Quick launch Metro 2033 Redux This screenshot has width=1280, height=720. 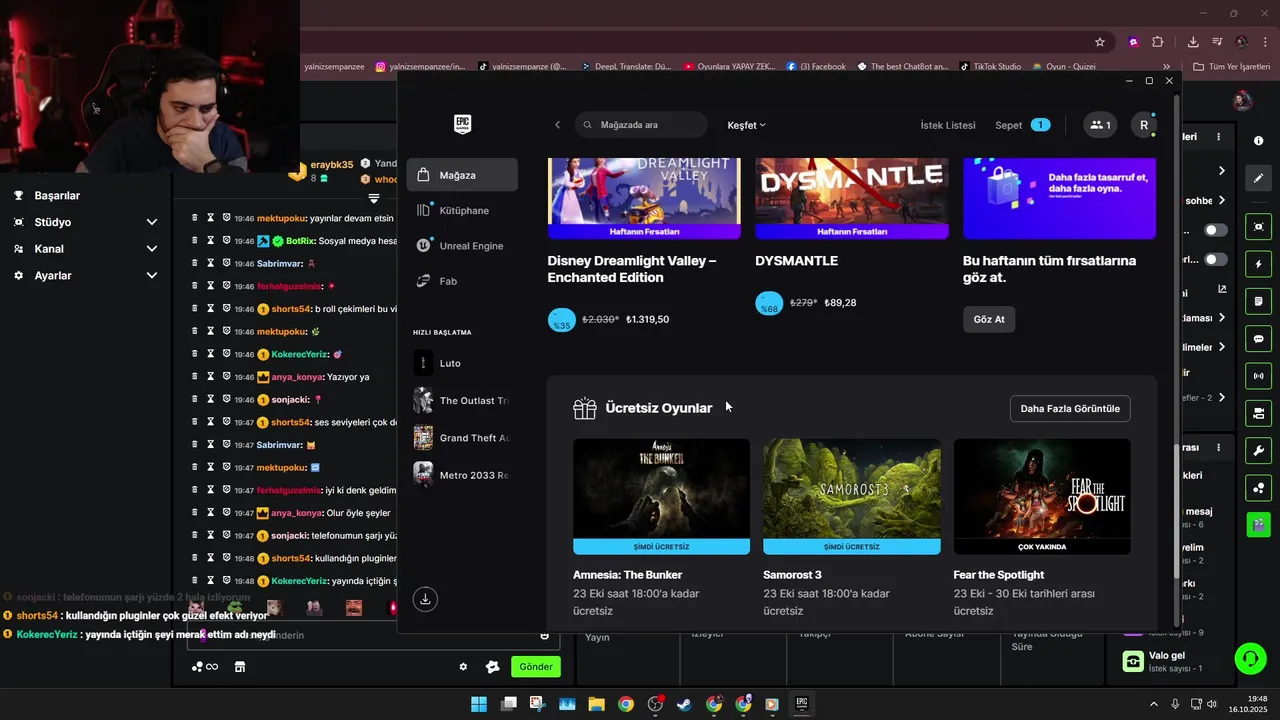pyautogui.click(x=462, y=475)
